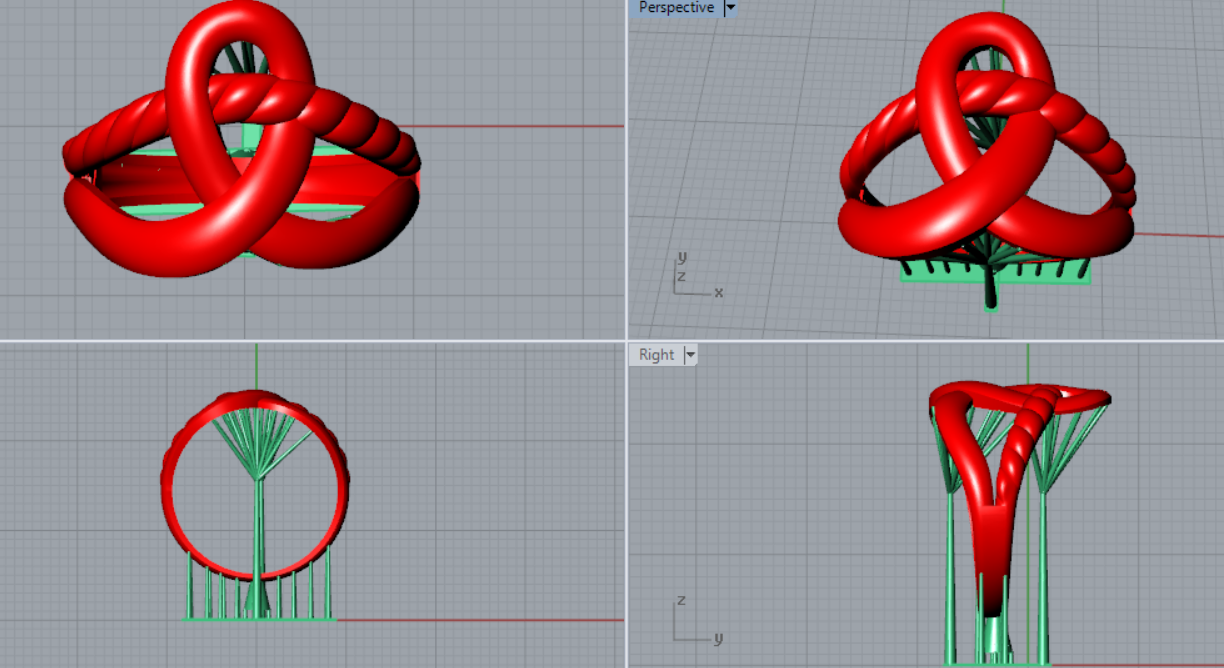Click the Right viewport title label
This screenshot has width=1224, height=668.
[656, 355]
